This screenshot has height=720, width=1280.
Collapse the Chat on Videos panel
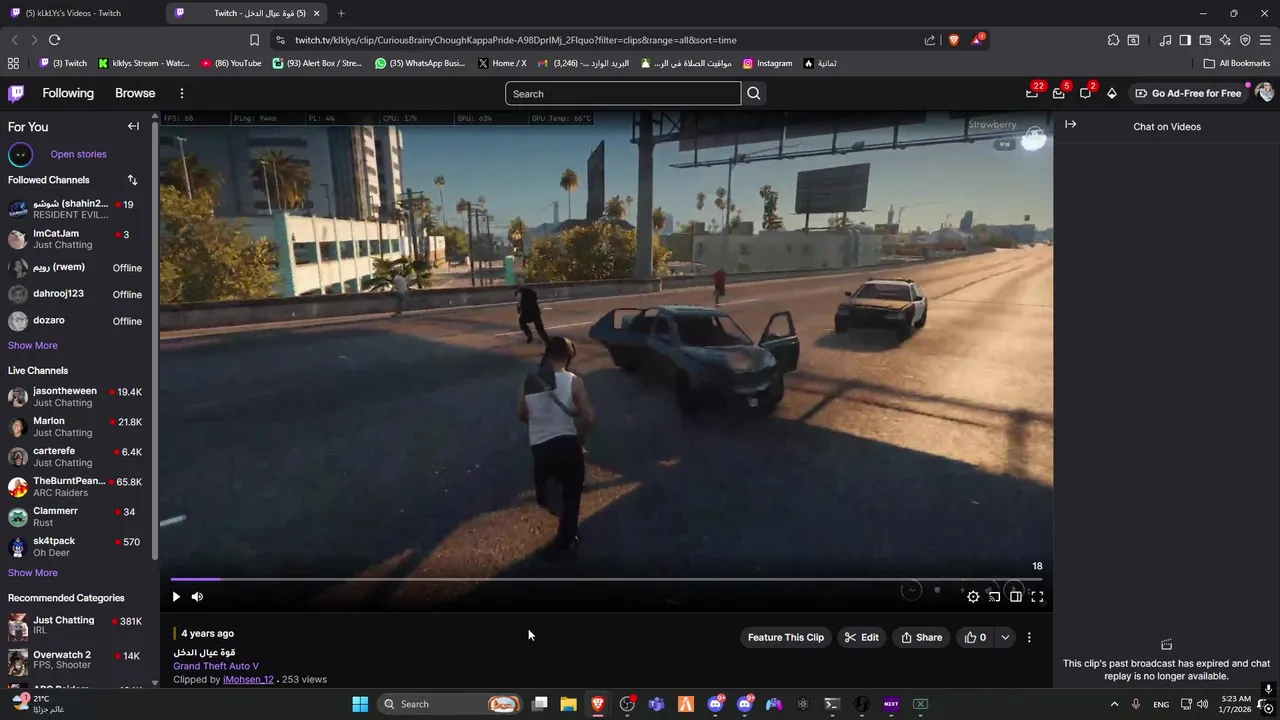pos(1070,125)
